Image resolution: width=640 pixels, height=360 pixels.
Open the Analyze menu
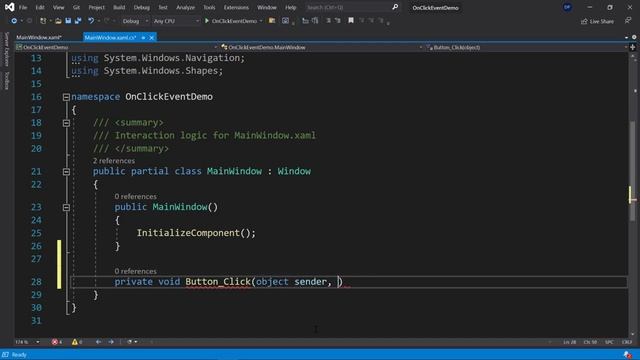pos(185,7)
